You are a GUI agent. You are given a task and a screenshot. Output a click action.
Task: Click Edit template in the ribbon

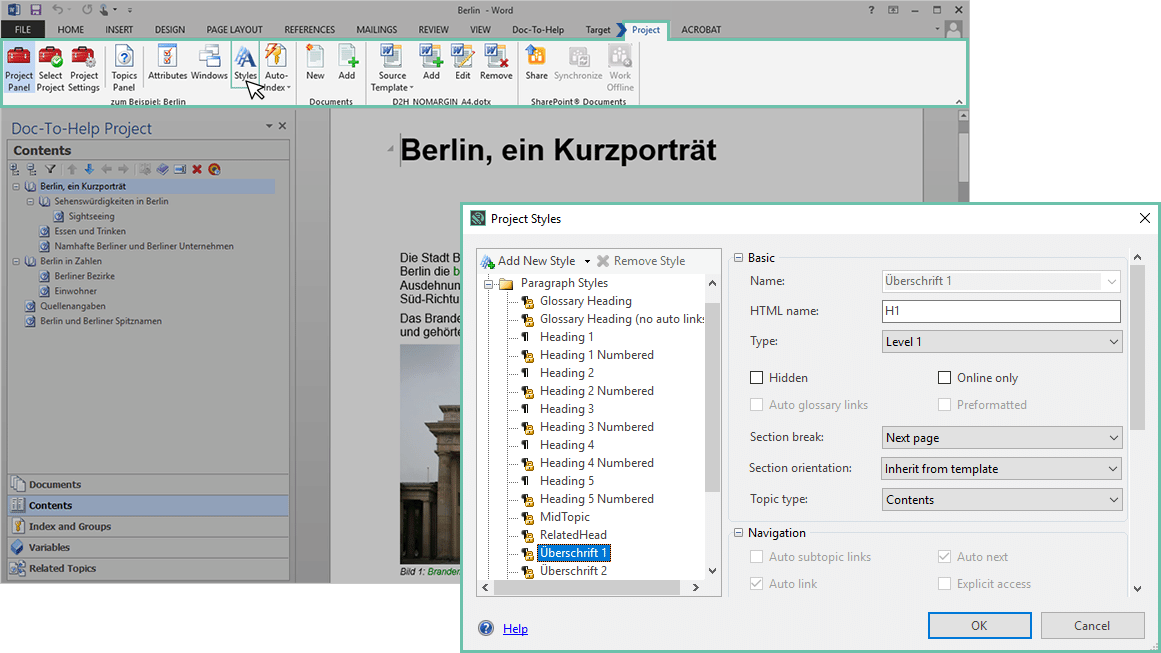pyautogui.click(x=463, y=63)
